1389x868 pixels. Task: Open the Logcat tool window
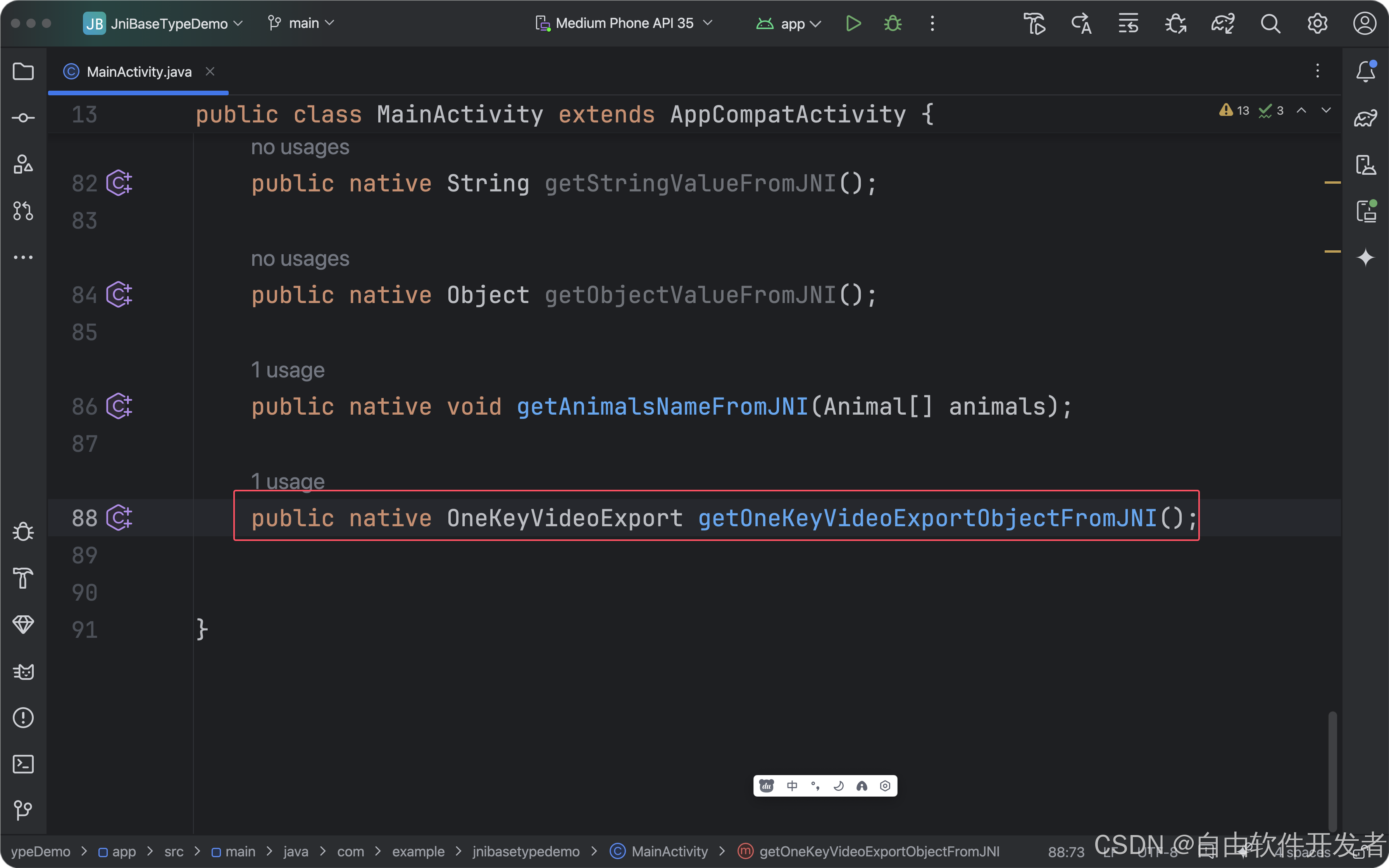point(23,671)
